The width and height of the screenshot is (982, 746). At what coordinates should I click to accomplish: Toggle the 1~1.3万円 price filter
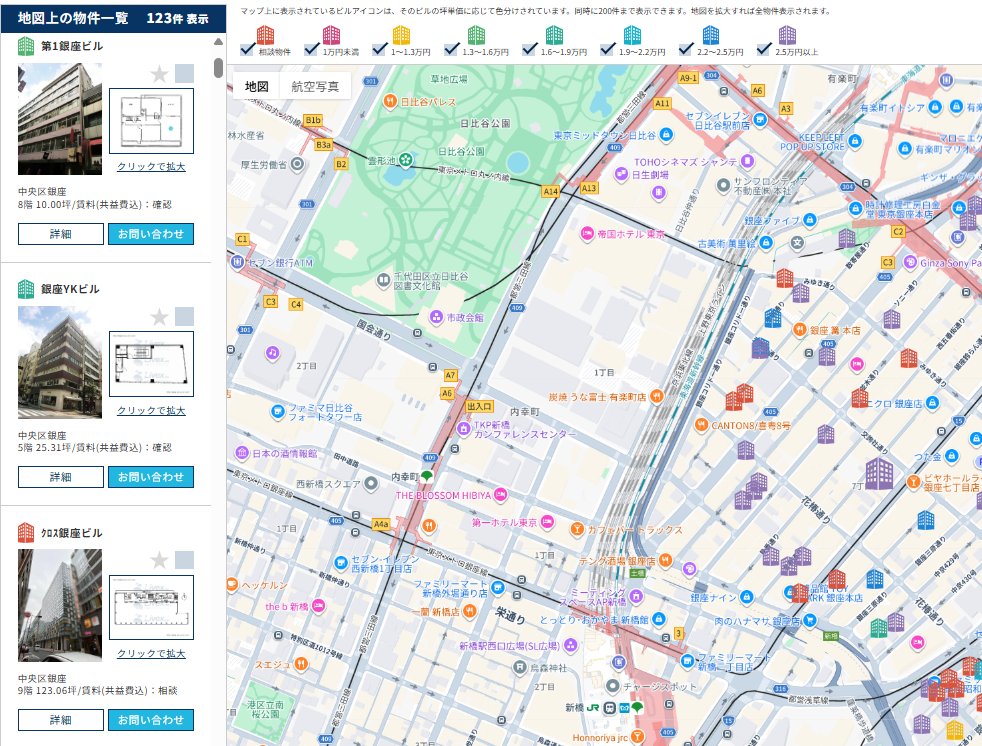pyautogui.click(x=380, y=49)
